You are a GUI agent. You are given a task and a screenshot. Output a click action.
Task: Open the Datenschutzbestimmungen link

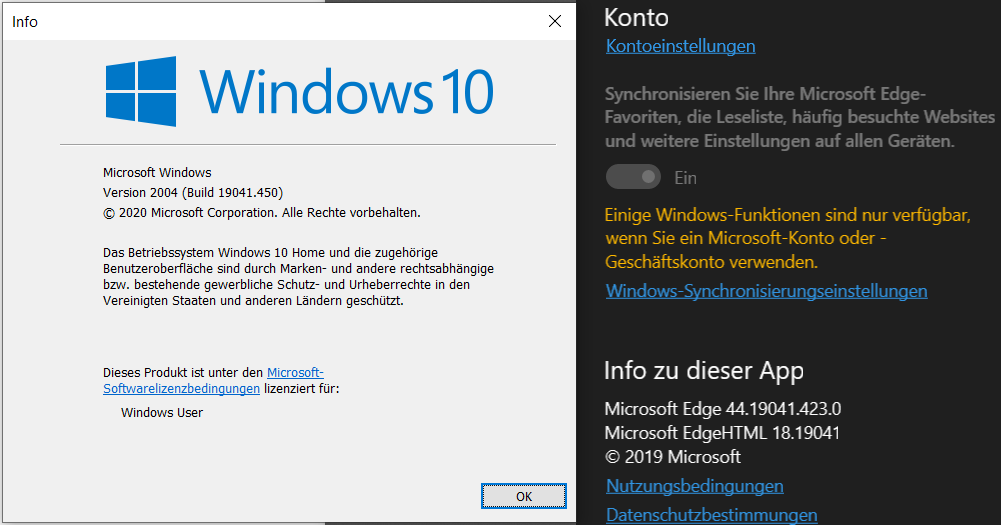711,514
